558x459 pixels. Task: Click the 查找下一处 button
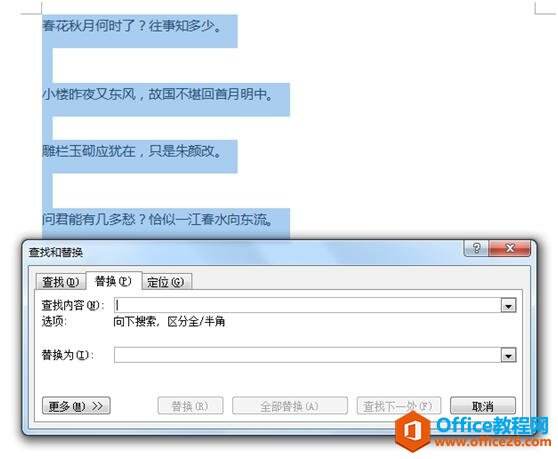point(399,406)
